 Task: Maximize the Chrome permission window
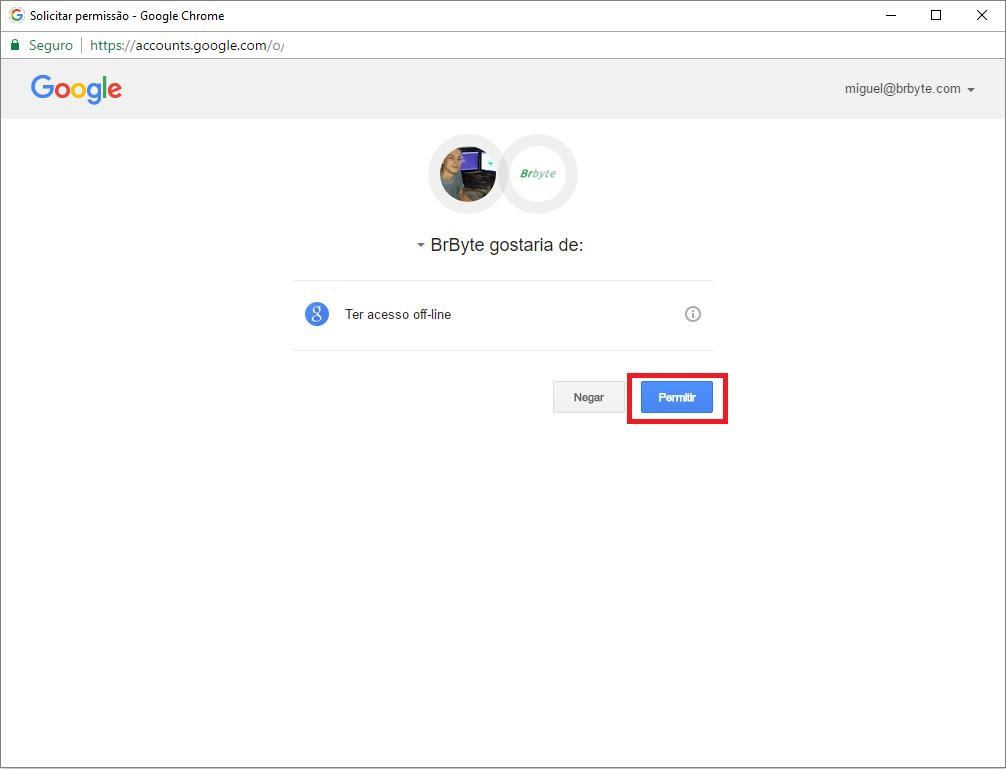[936, 15]
